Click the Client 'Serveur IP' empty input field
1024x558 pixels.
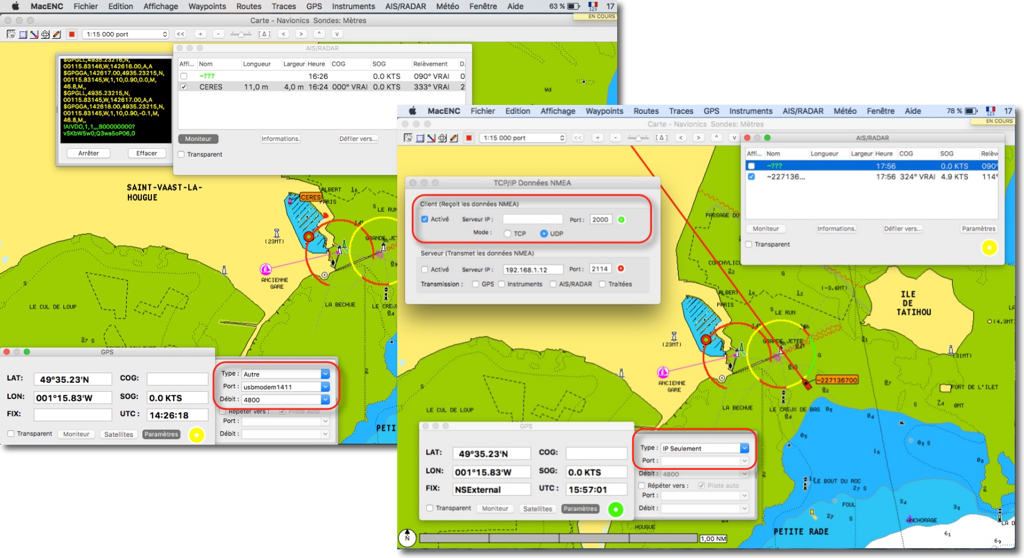click(532, 220)
